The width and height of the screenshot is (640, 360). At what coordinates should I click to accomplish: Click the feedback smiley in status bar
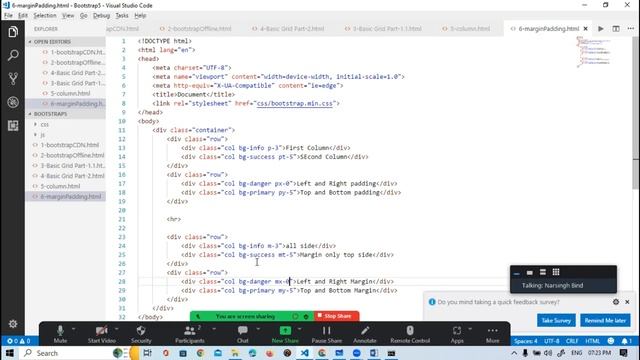(611, 341)
